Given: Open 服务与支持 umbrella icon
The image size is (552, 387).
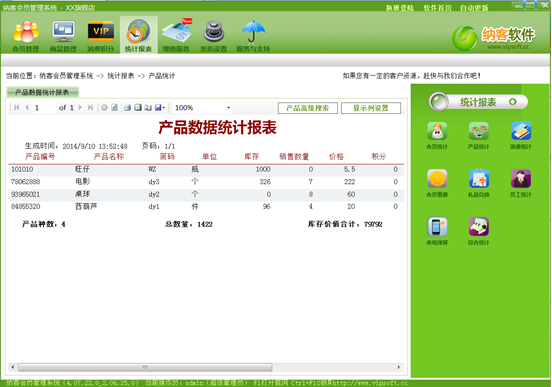Looking at the screenshot, I should [253, 36].
